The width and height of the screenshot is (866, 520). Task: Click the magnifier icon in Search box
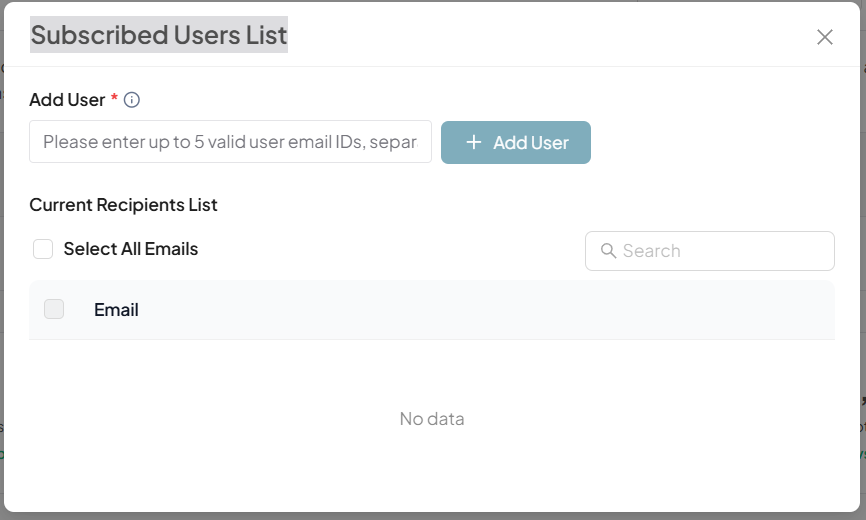coord(608,251)
